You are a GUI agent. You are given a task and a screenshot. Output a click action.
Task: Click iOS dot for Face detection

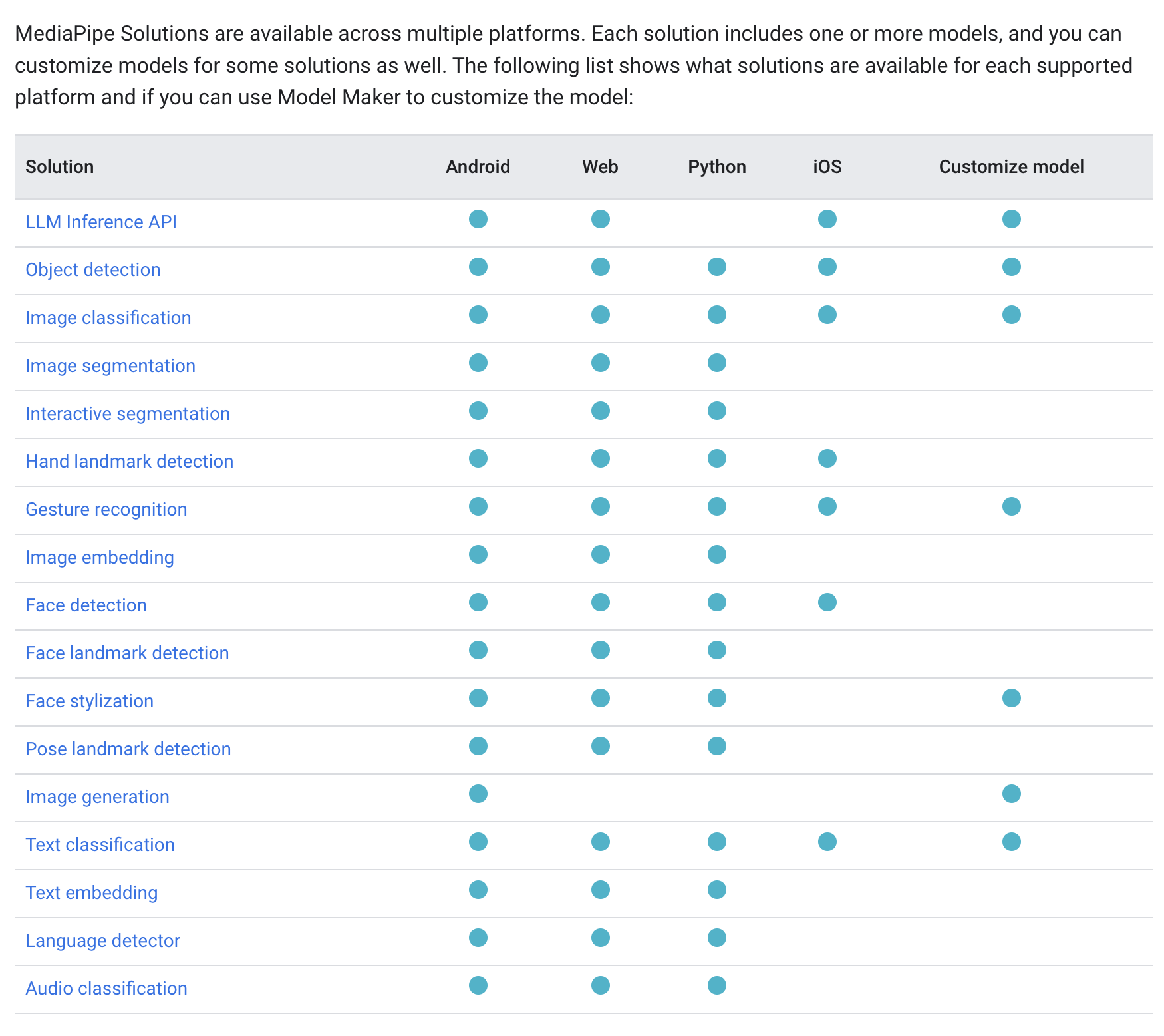[827, 602]
